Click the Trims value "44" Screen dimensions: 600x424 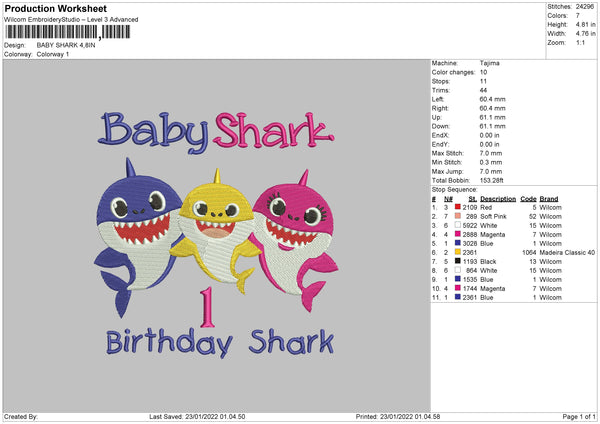click(483, 90)
